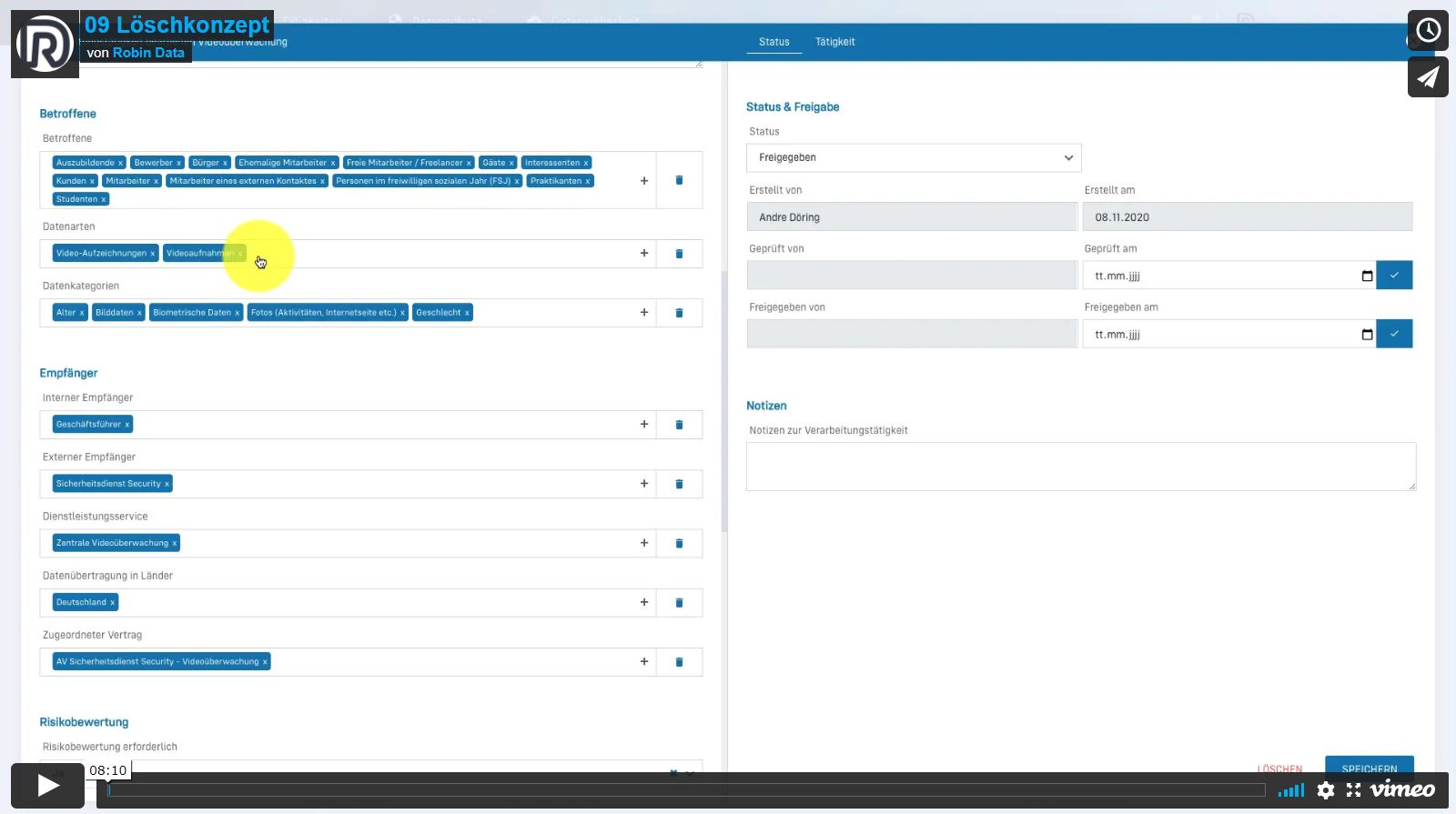1456x814 pixels.
Task: Confirm Geprüft am date with checkmark
Action: coord(1394,276)
